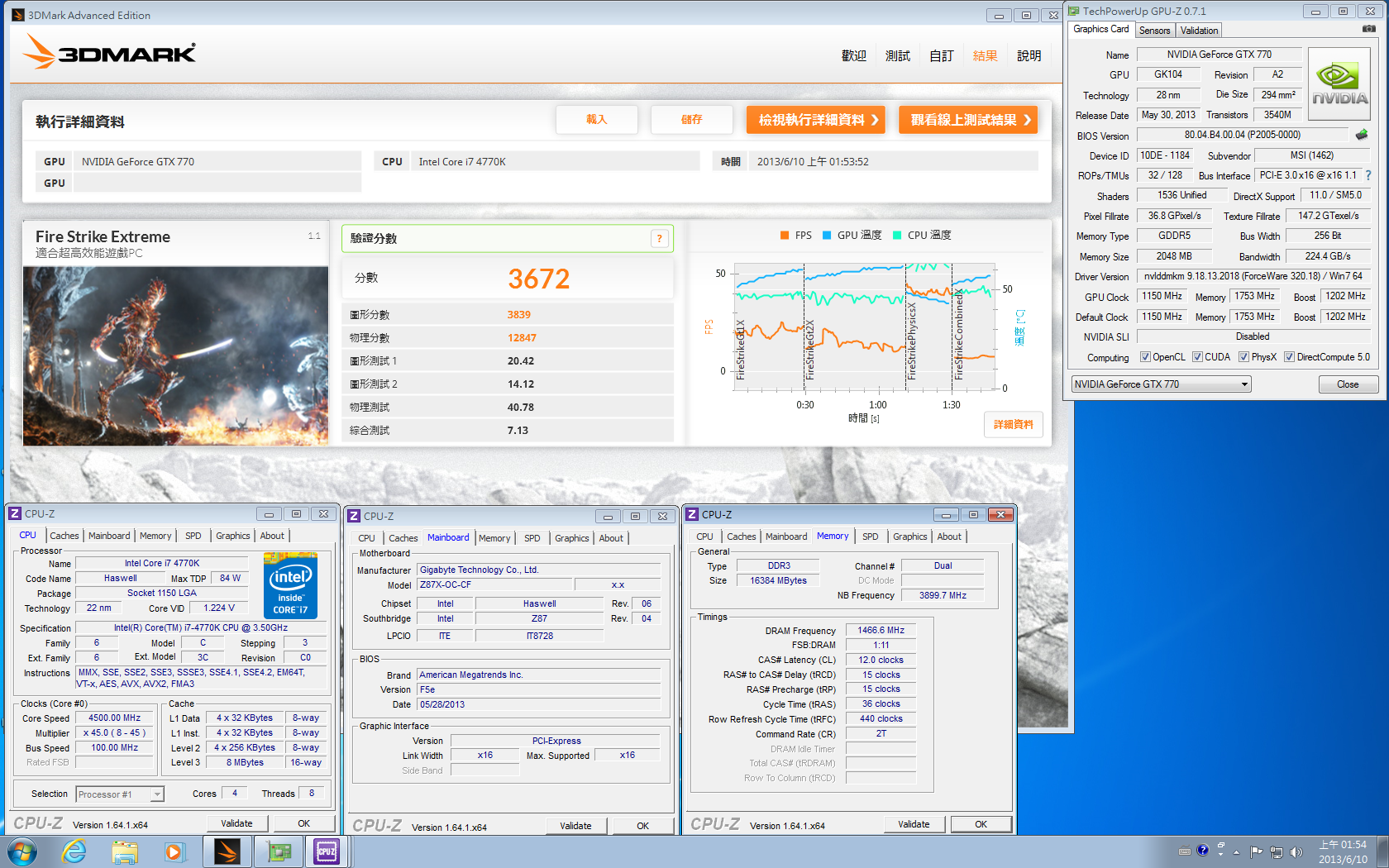Click the first CPU-Z window title icon
This screenshot has height=868, width=1389.
click(x=15, y=513)
